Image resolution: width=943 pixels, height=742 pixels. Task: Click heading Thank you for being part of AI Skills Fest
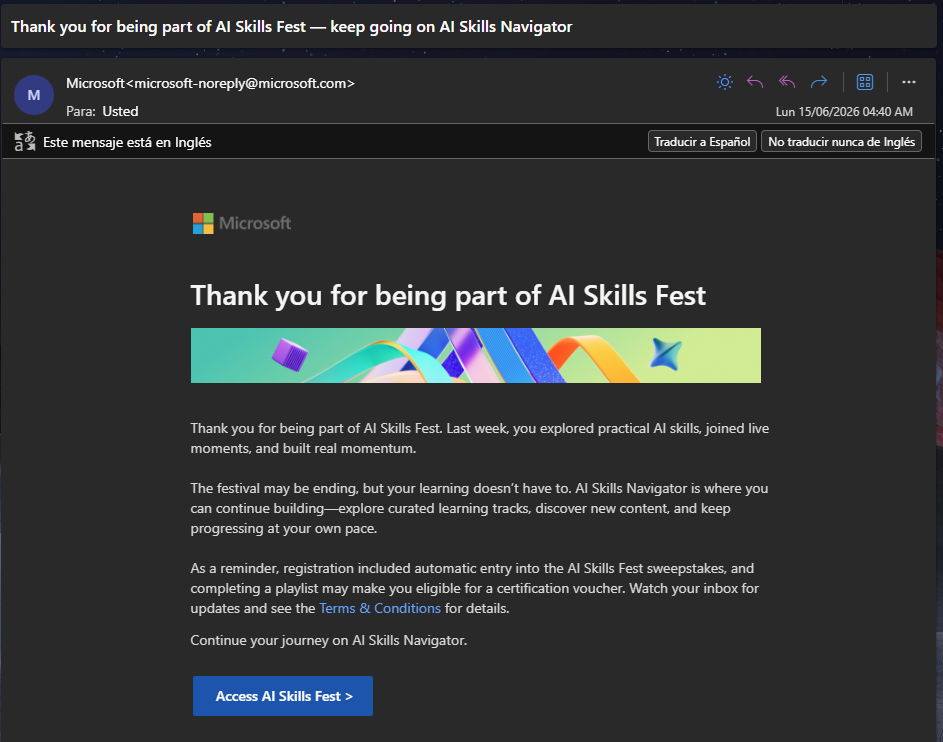448,296
